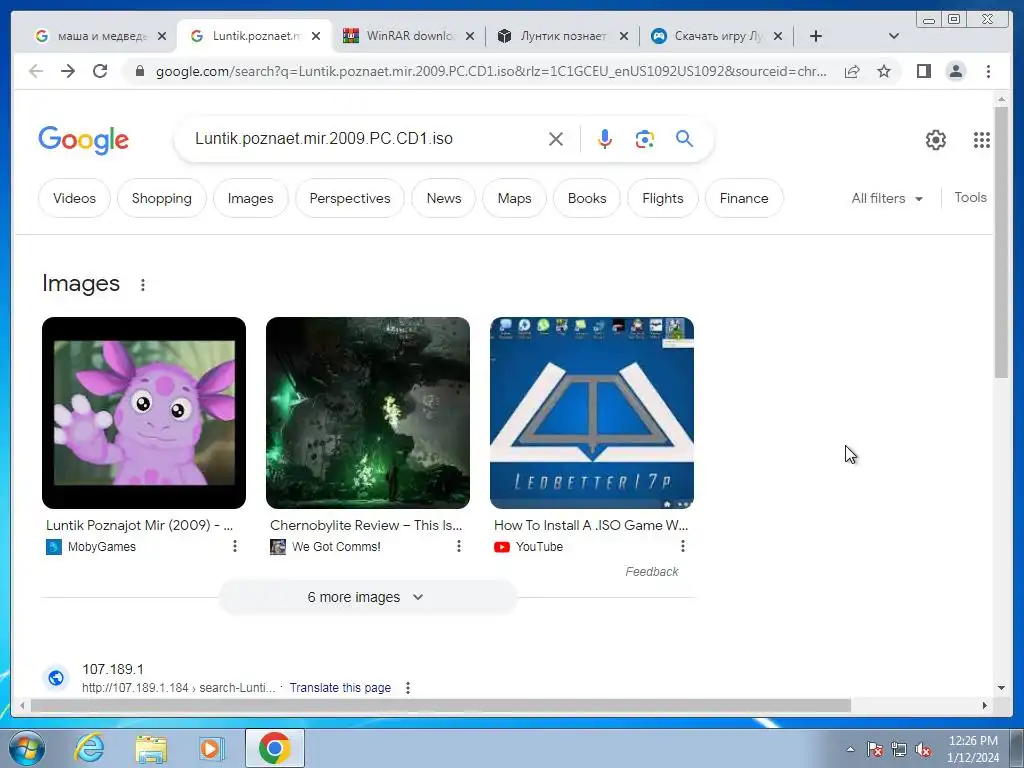Open options for YouTube image
Screen dimensions: 1024x768
[x=683, y=546]
